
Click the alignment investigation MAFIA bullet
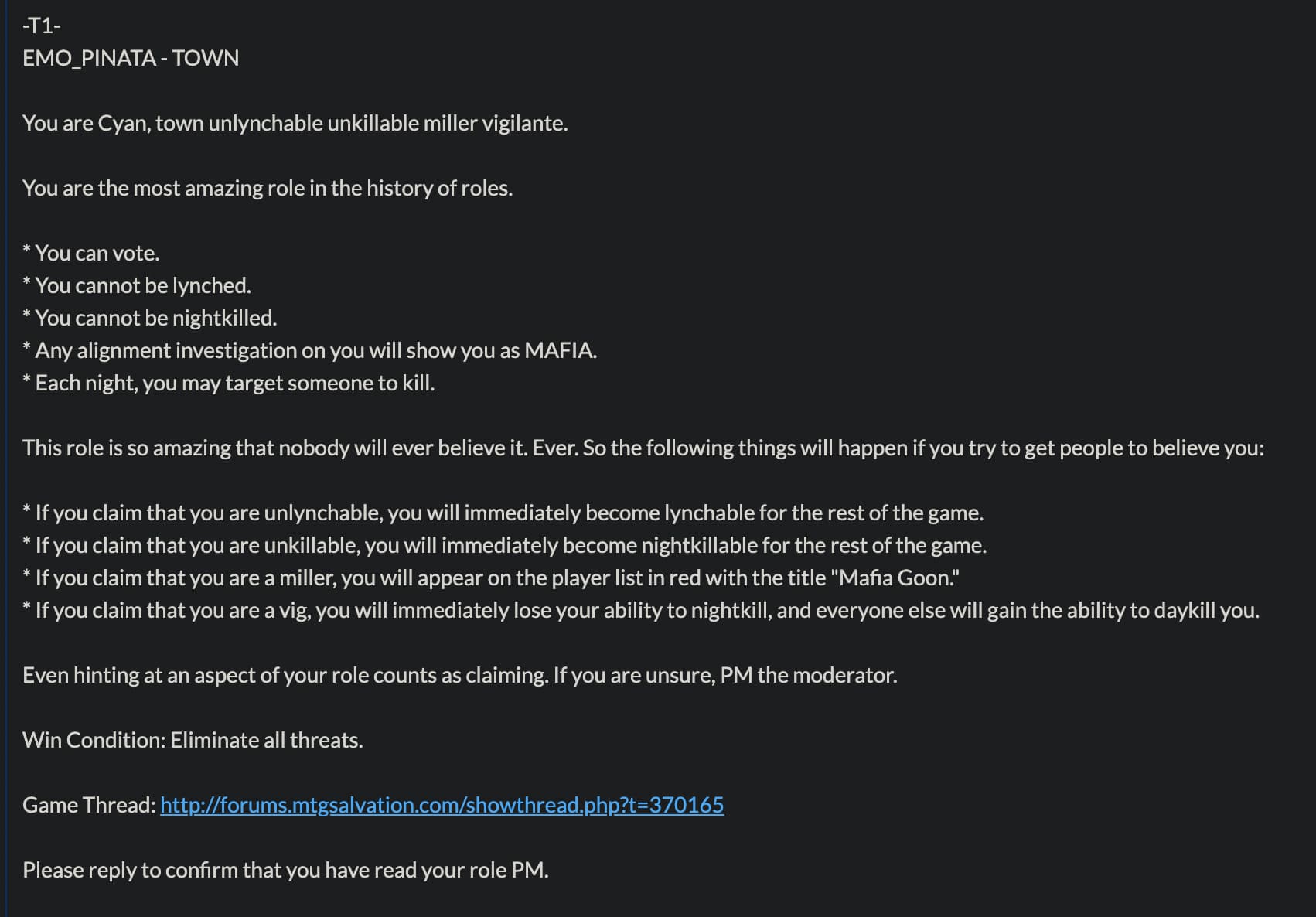pos(309,350)
